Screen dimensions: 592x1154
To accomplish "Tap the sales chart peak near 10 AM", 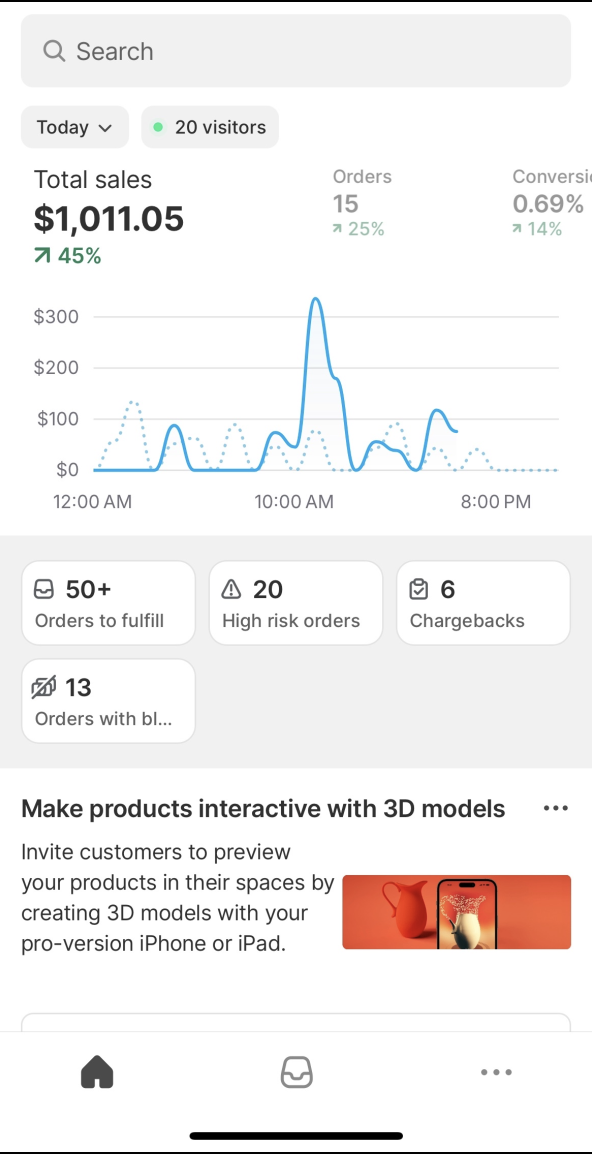I will (x=315, y=299).
